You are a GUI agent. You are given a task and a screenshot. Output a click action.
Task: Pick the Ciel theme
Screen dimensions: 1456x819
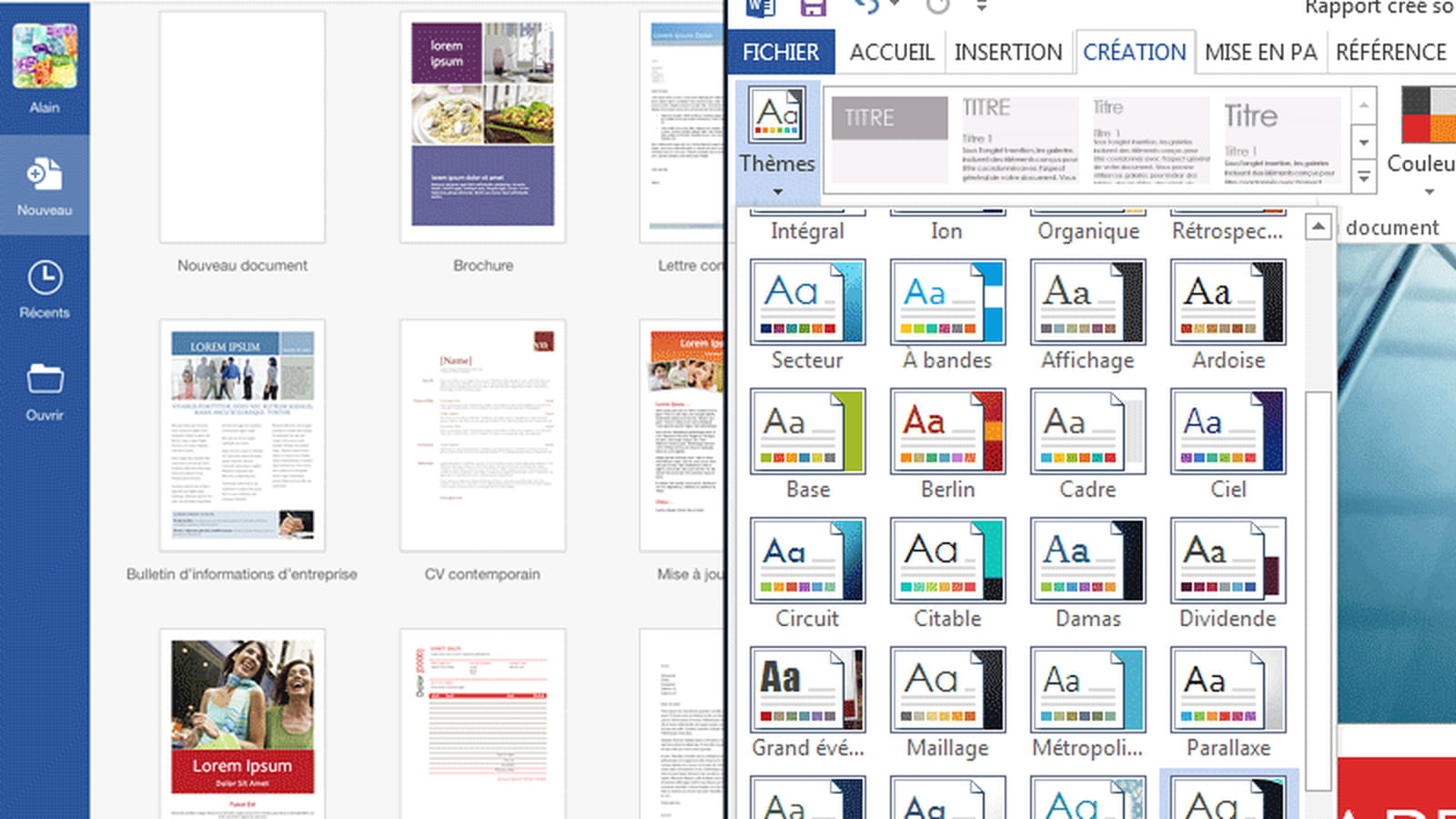coord(1228,444)
